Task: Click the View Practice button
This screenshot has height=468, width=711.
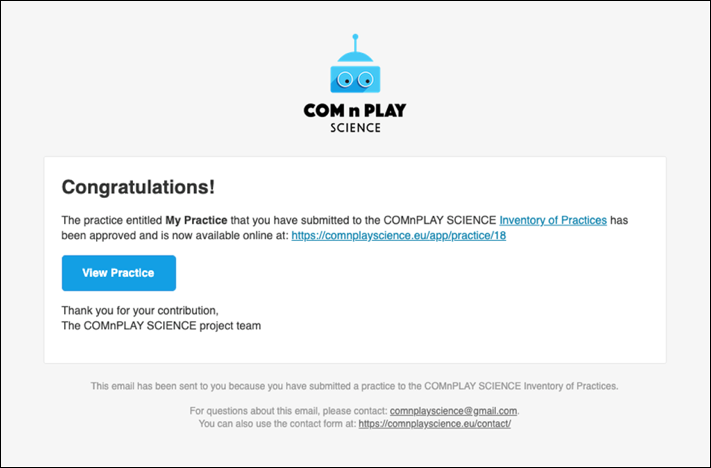Action: (x=119, y=273)
